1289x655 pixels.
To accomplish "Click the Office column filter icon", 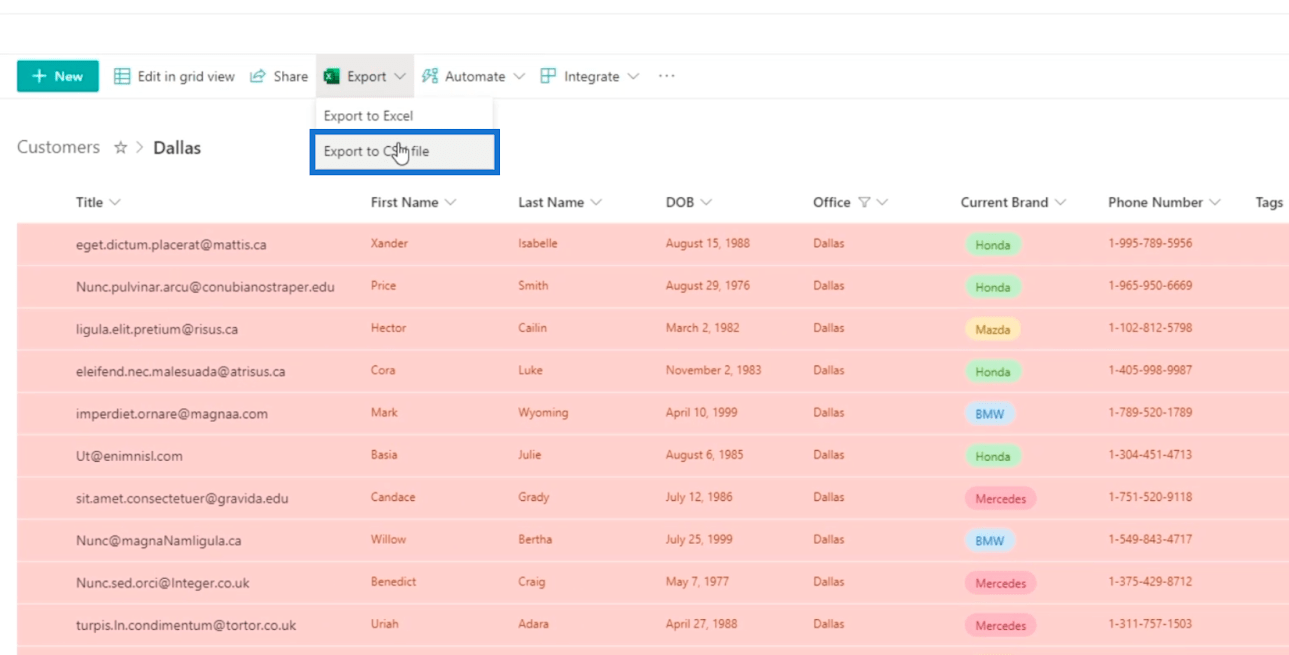I will tap(865, 202).
